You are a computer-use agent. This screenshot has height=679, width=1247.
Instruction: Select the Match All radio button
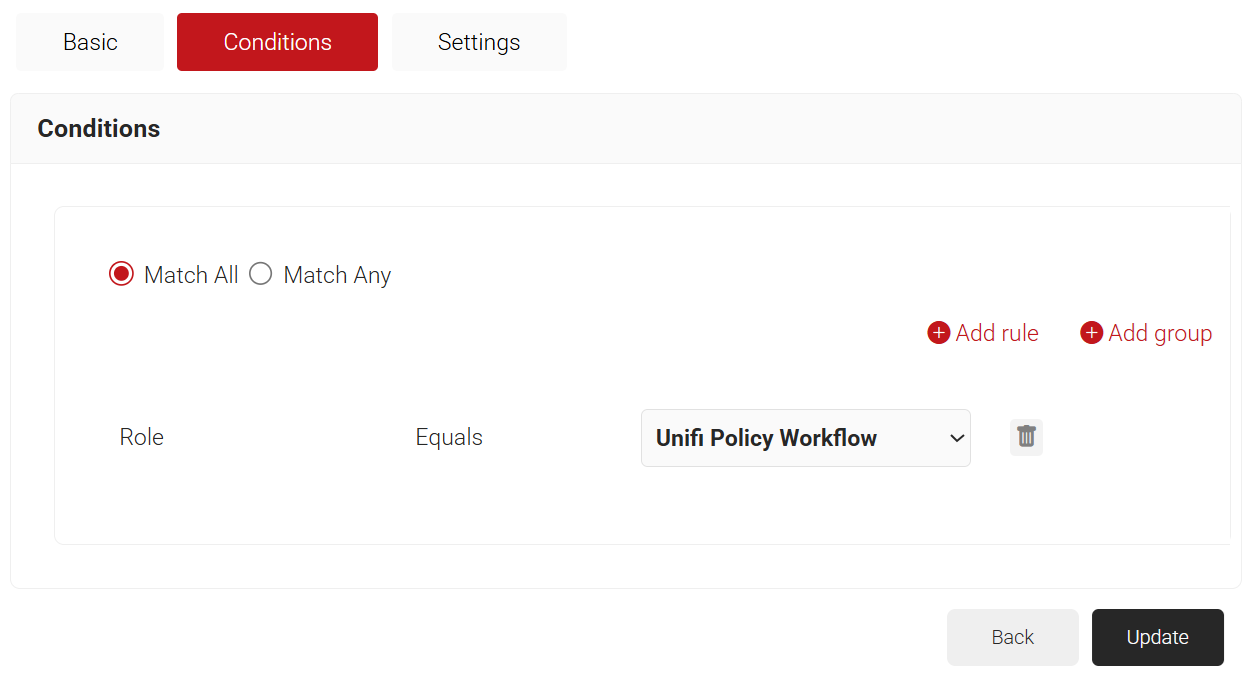pyautogui.click(x=121, y=274)
